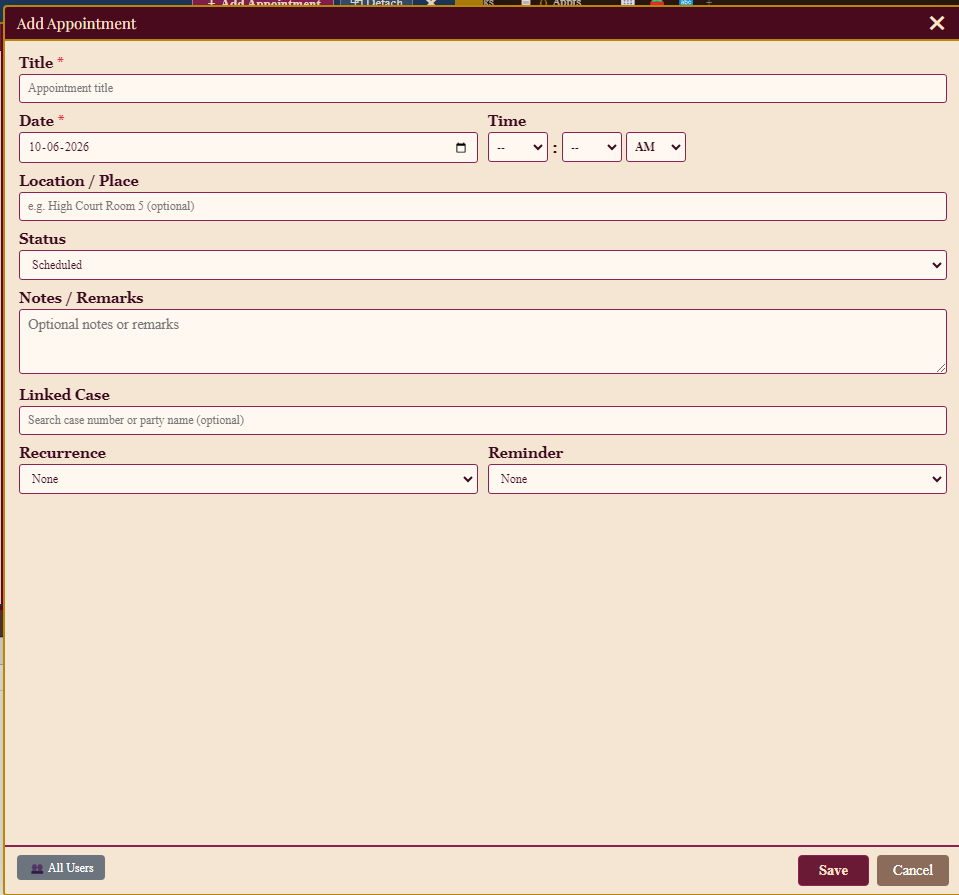
Task: Click the Location / Place input field
Action: tap(483, 206)
